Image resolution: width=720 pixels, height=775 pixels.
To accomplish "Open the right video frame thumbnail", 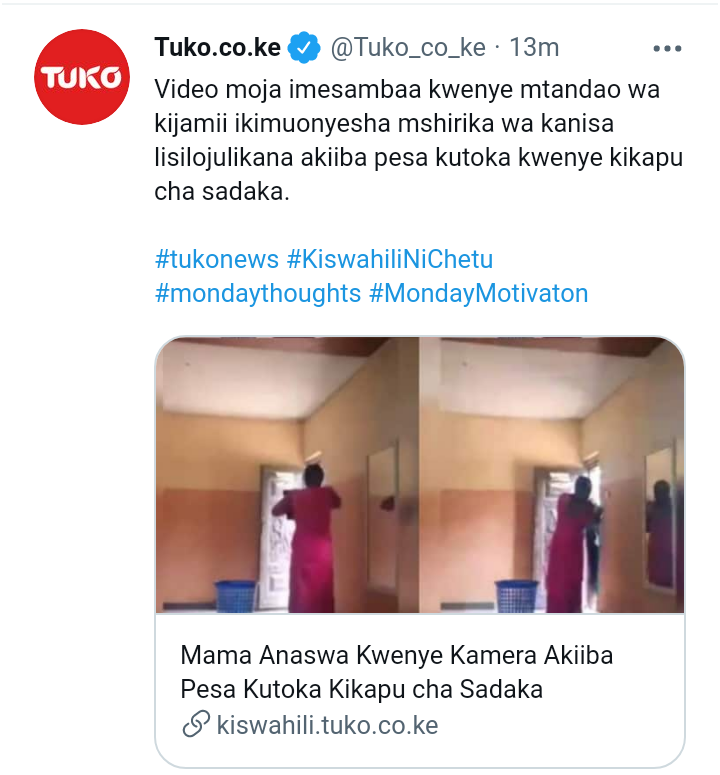I will (552, 475).
